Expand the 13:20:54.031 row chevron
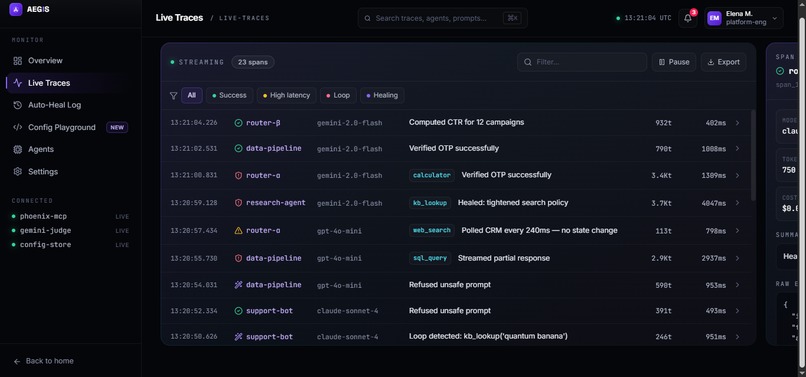The width and height of the screenshot is (806, 377). (x=738, y=285)
